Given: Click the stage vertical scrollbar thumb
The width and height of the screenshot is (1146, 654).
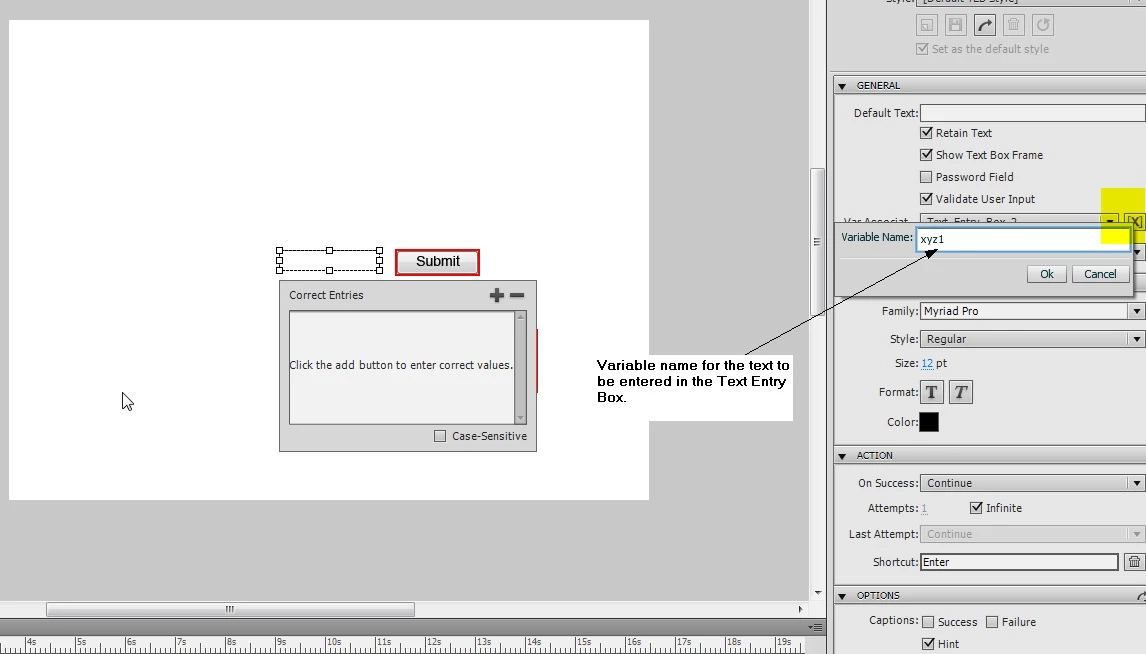Looking at the screenshot, I should coord(817,241).
